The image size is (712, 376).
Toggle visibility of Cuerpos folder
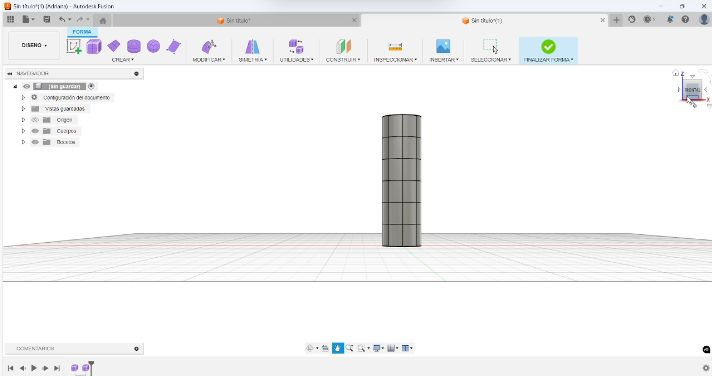[35, 131]
